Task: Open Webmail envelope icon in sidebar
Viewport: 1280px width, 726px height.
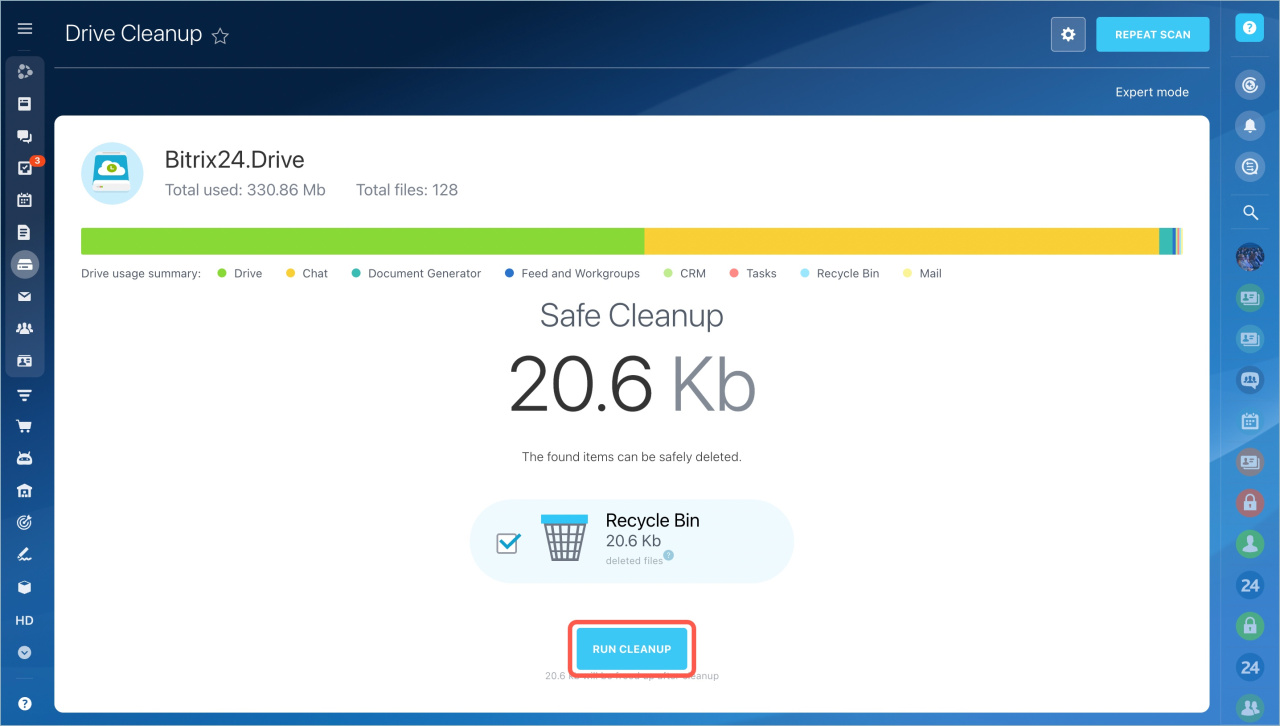Action: click(x=25, y=296)
